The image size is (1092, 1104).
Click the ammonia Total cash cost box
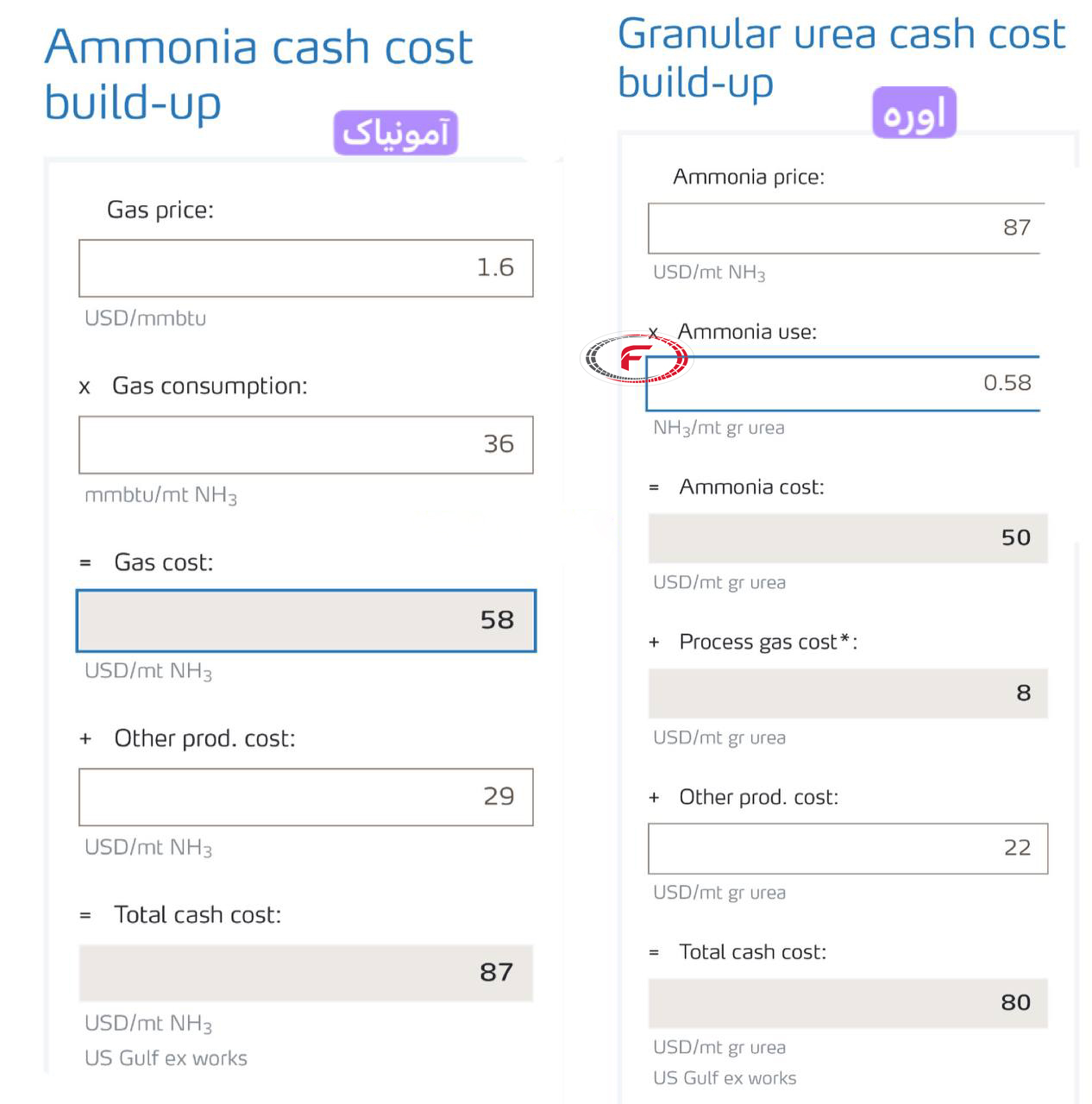pos(306,973)
